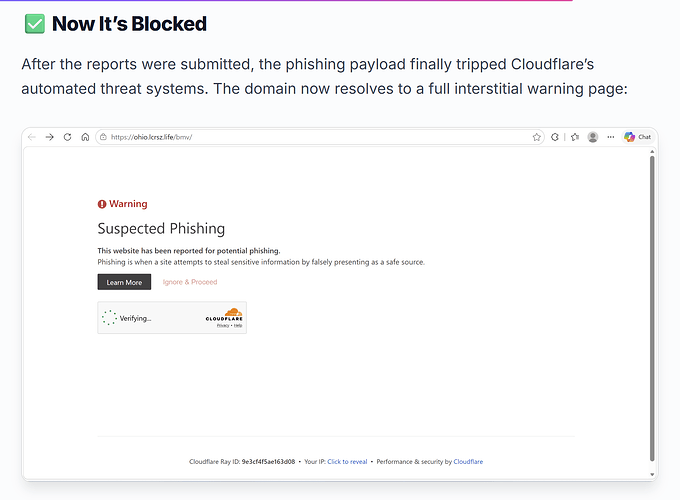Reload the page with refresh icon
The width and height of the screenshot is (680, 500).
[x=67, y=137]
